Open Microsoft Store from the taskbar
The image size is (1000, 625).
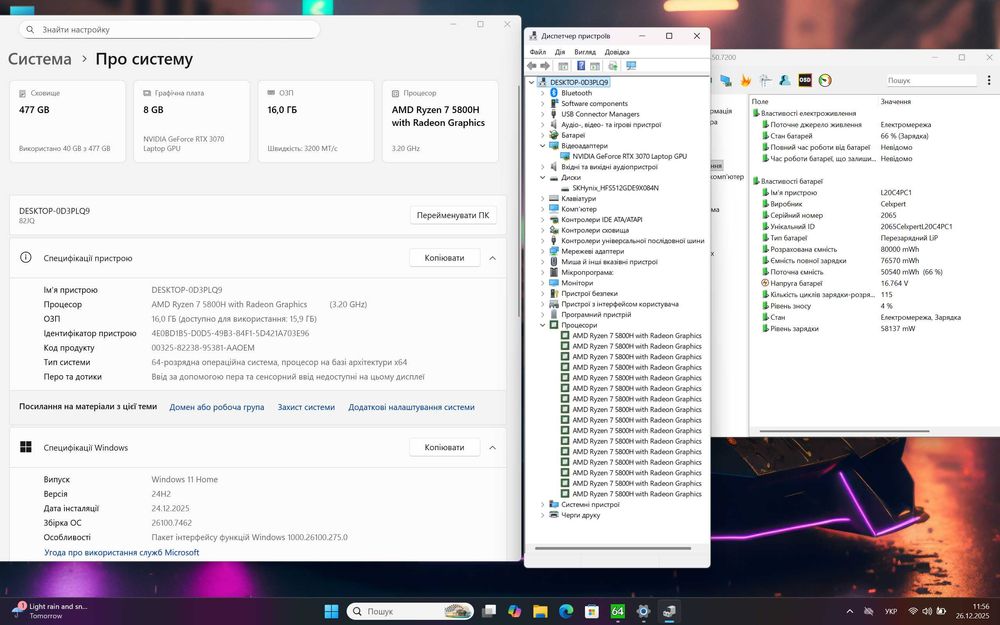pos(592,611)
